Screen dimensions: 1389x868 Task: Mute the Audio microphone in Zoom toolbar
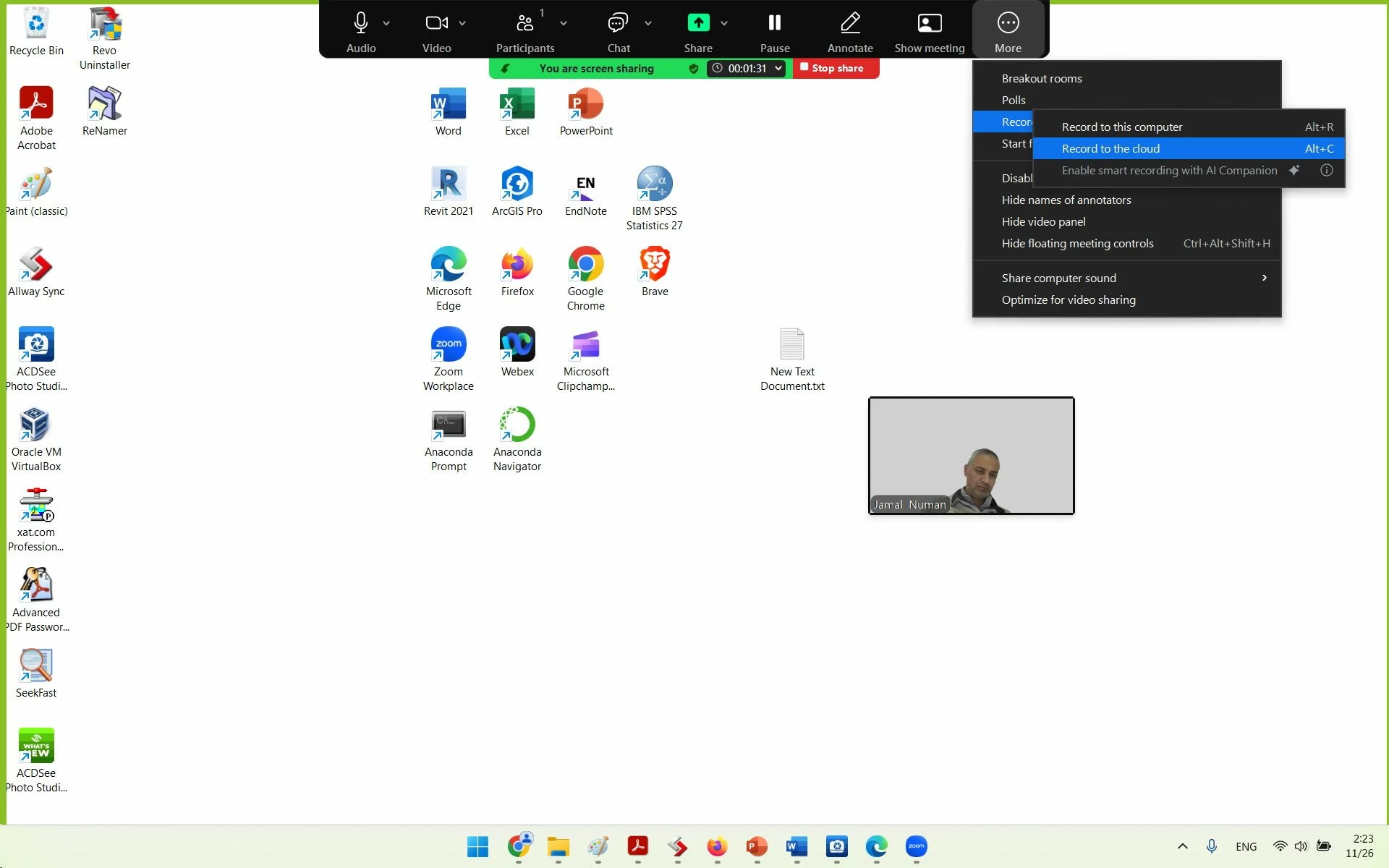pos(360,24)
